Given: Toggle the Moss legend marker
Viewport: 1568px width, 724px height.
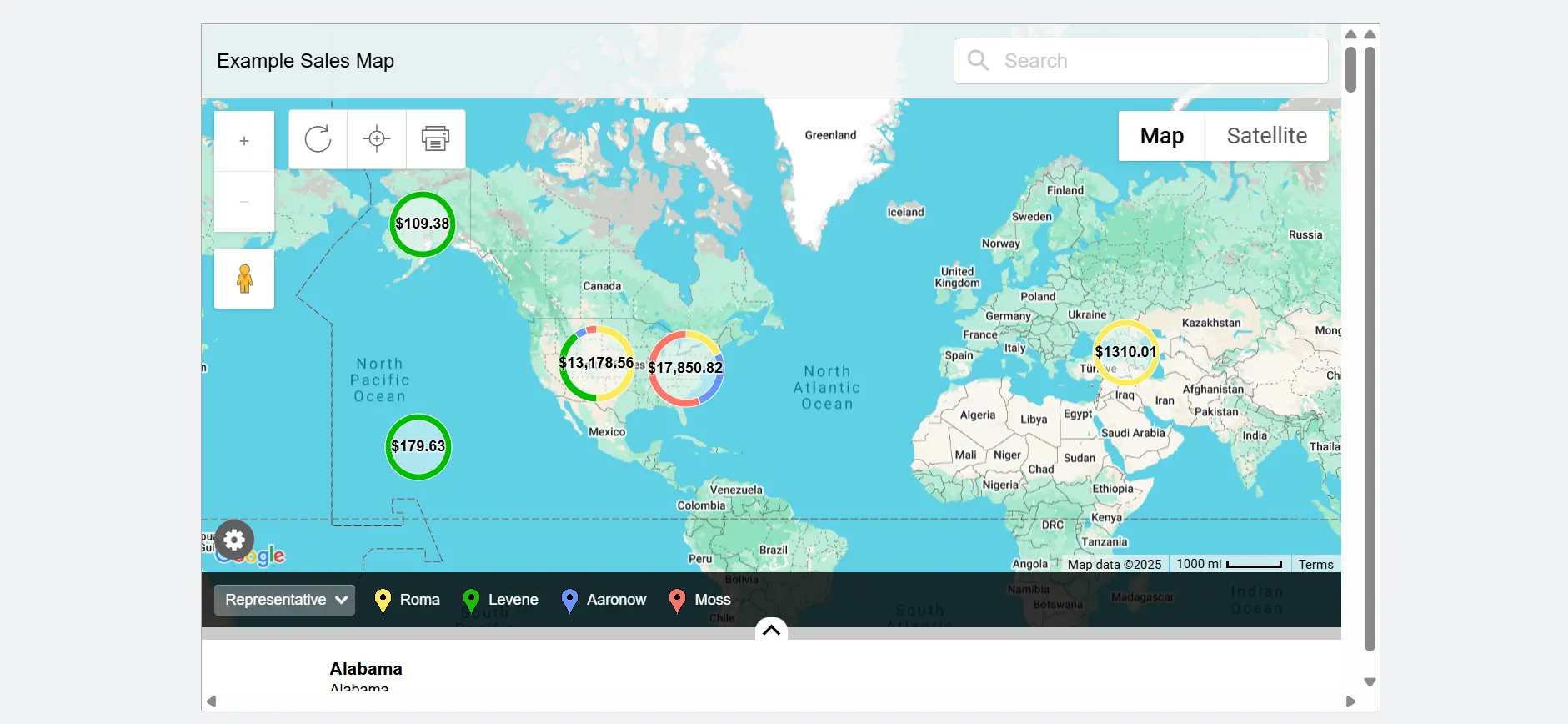Looking at the screenshot, I should click(678, 601).
